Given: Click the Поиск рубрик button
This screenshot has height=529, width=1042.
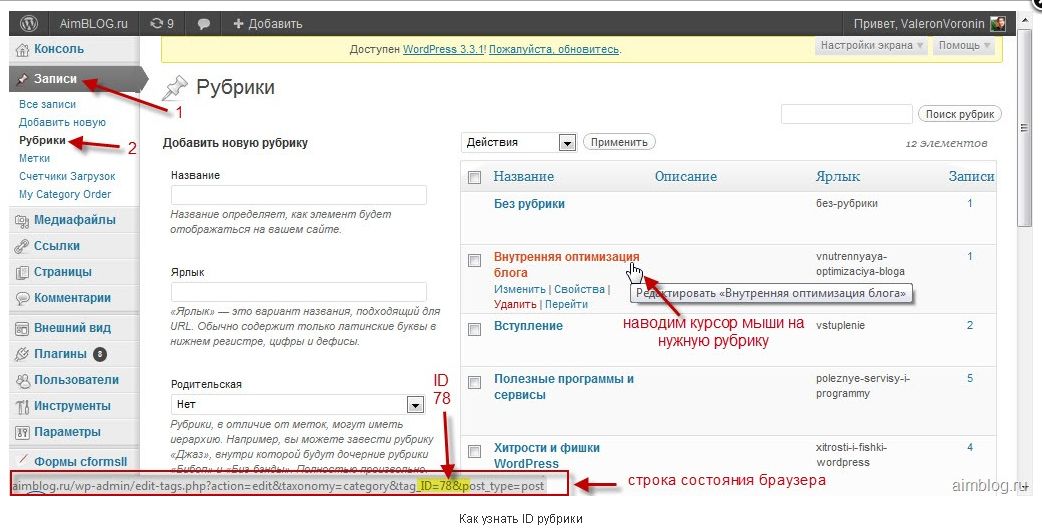Looking at the screenshot, I should [960, 114].
